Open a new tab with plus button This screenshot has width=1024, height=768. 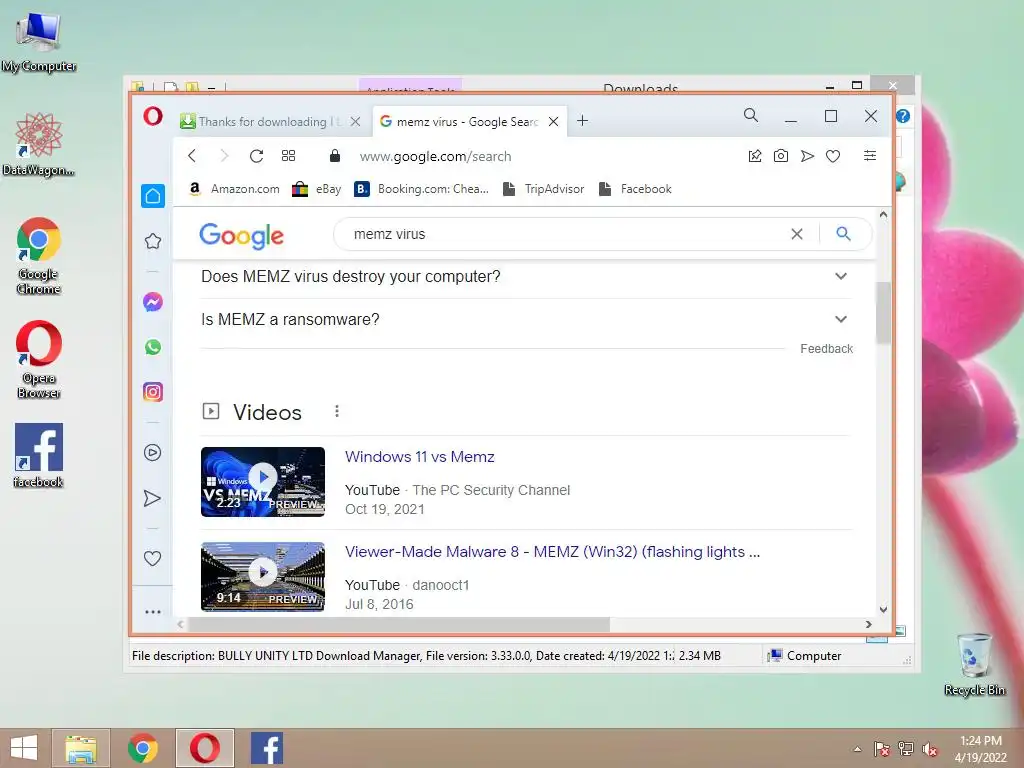[583, 121]
